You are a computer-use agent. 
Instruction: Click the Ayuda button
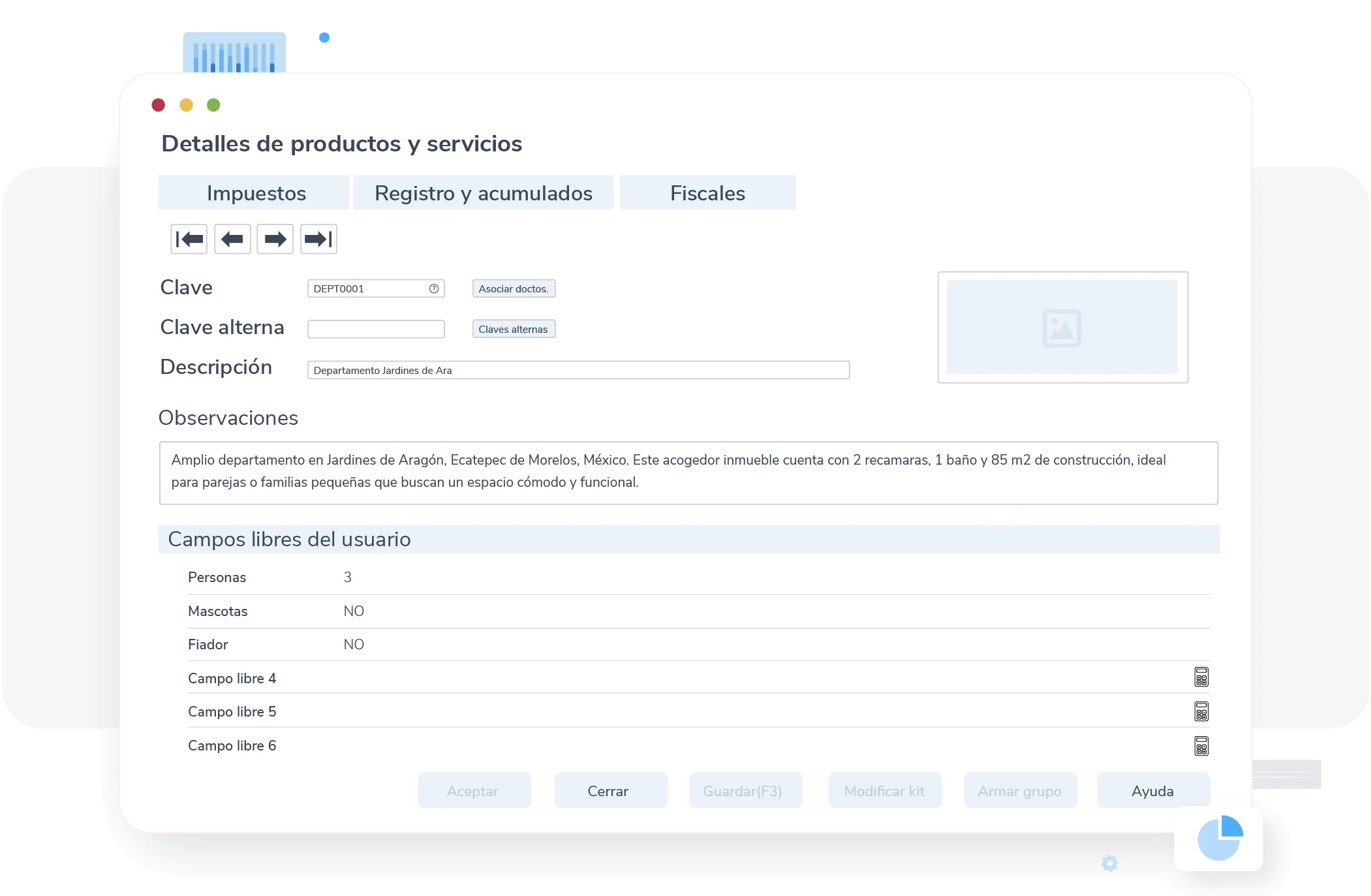[x=1152, y=790]
